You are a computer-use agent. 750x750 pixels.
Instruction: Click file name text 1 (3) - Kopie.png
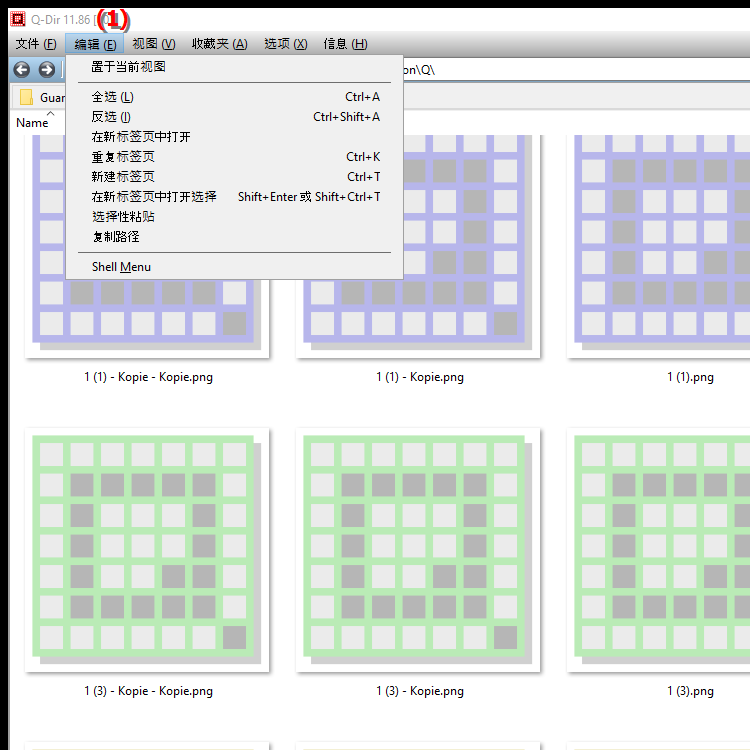click(419, 691)
